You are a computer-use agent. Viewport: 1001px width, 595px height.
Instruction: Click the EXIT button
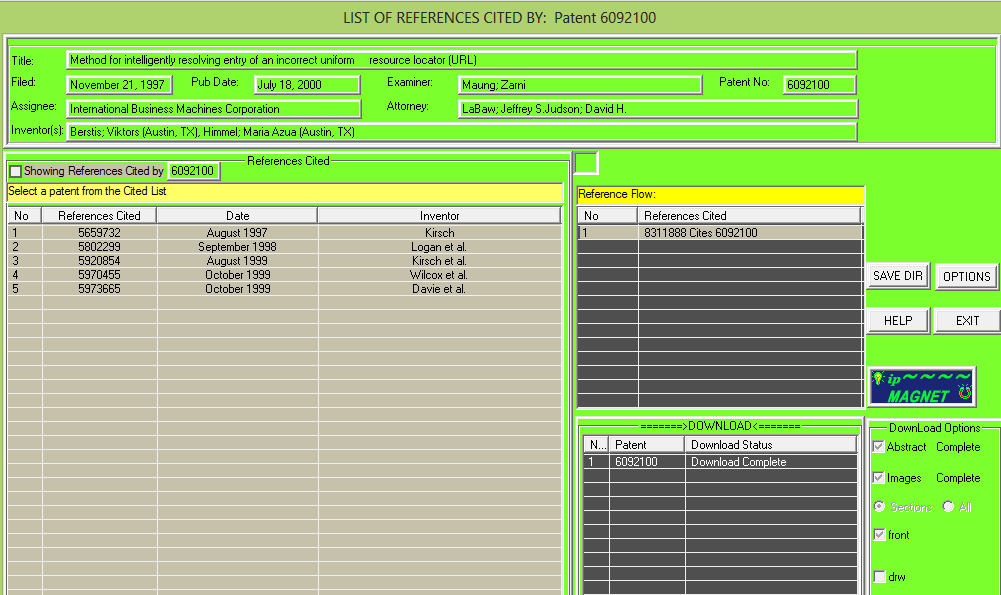point(967,320)
